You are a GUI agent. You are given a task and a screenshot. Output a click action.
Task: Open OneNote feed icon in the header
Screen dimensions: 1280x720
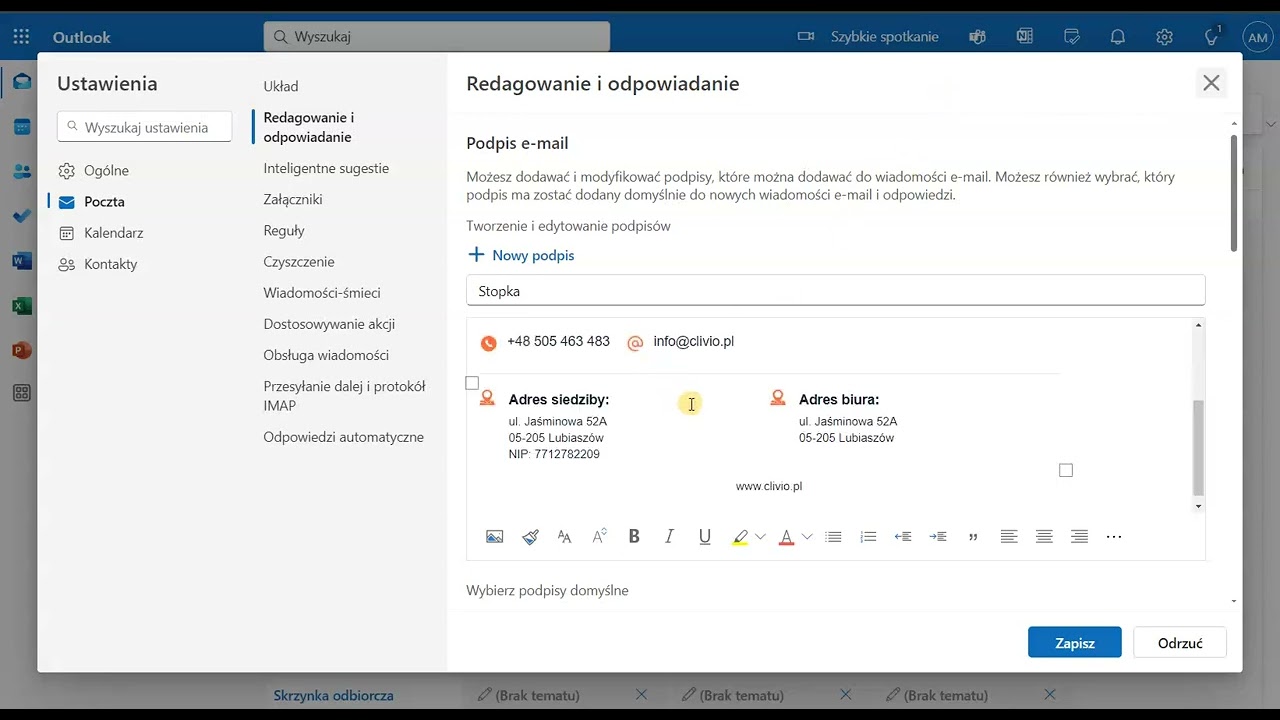pos(1024,37)
